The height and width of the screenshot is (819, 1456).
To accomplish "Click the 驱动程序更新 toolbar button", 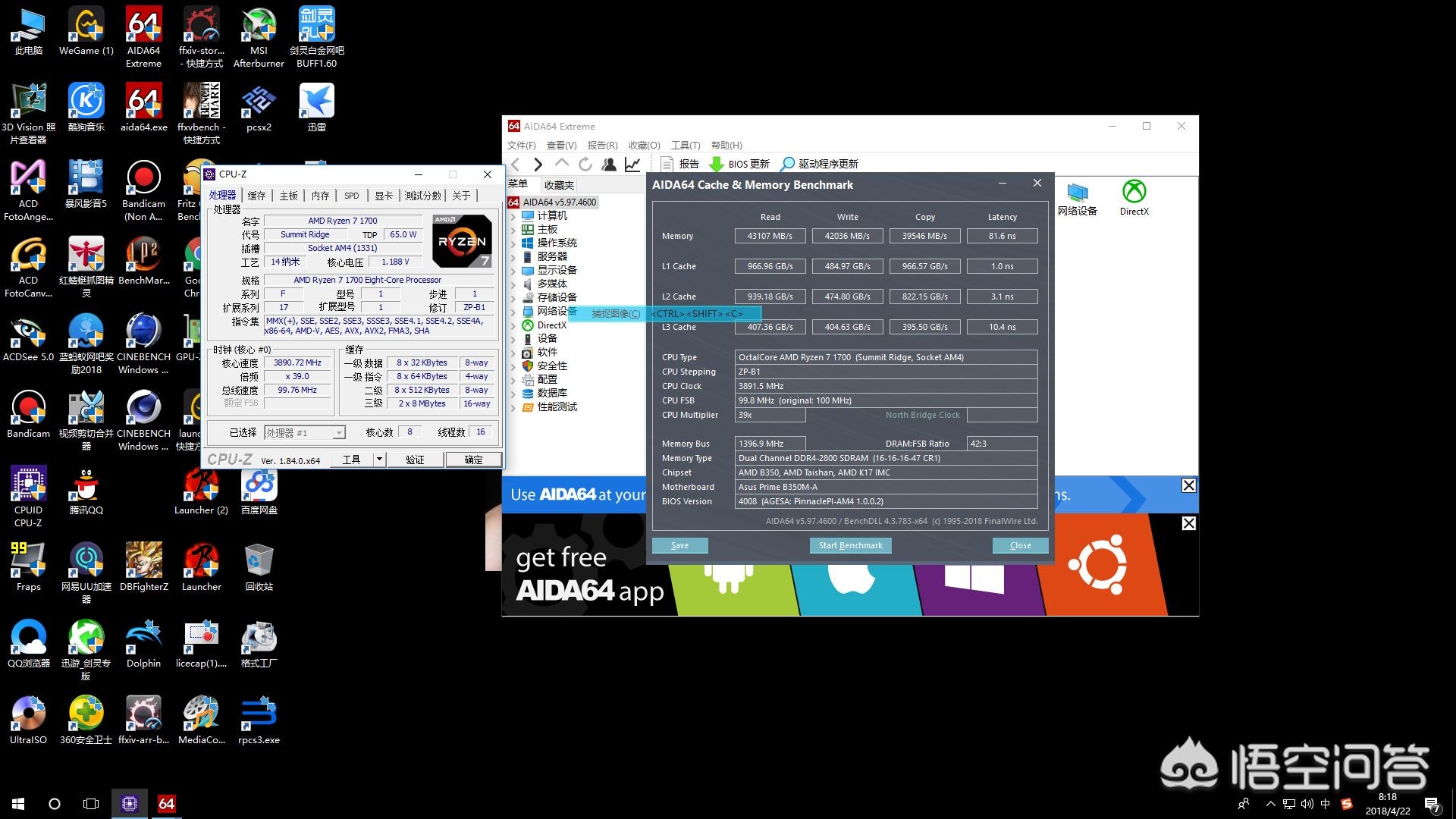I will [x=820, y=164].
